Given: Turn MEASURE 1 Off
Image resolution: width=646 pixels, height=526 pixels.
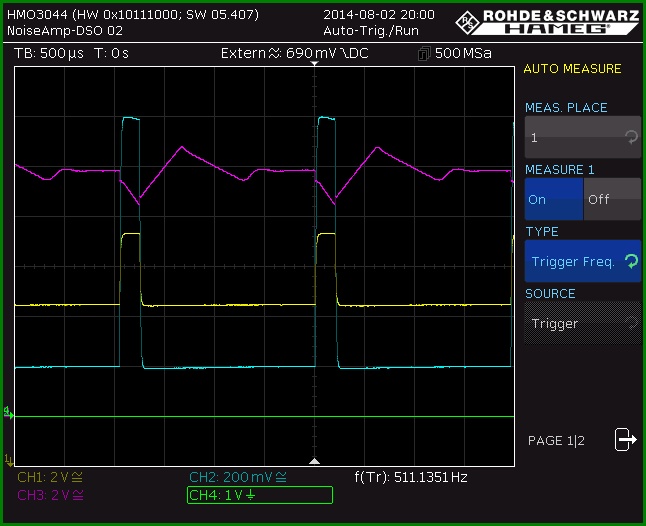Looking at the screenshot, I should point(612,199).
